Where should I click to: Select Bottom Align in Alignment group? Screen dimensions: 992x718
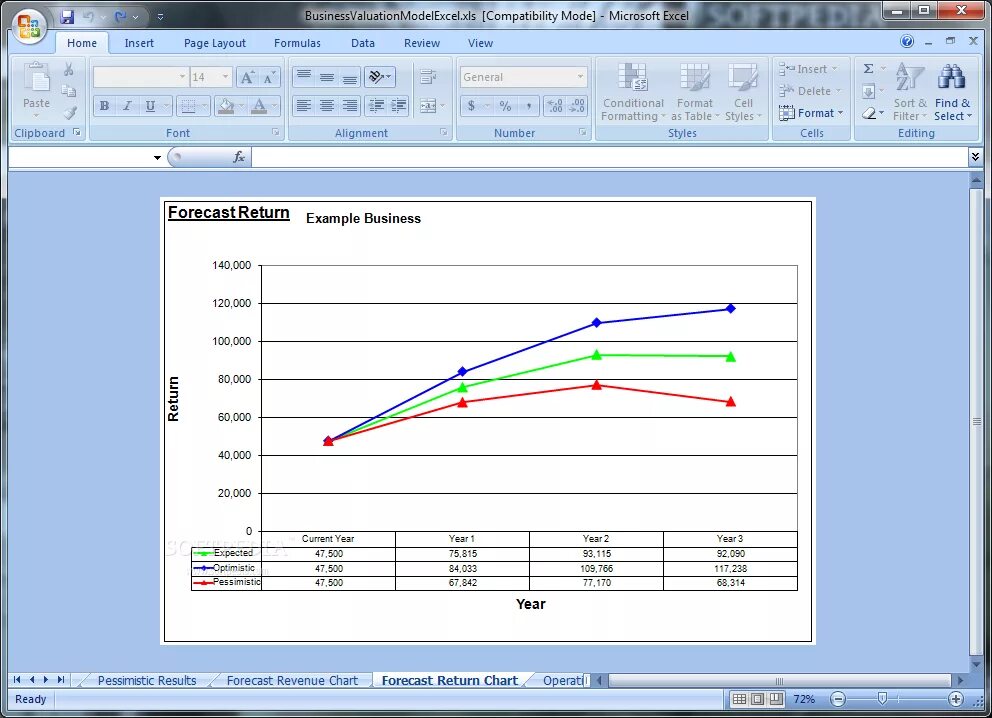(x=349, y=77)
